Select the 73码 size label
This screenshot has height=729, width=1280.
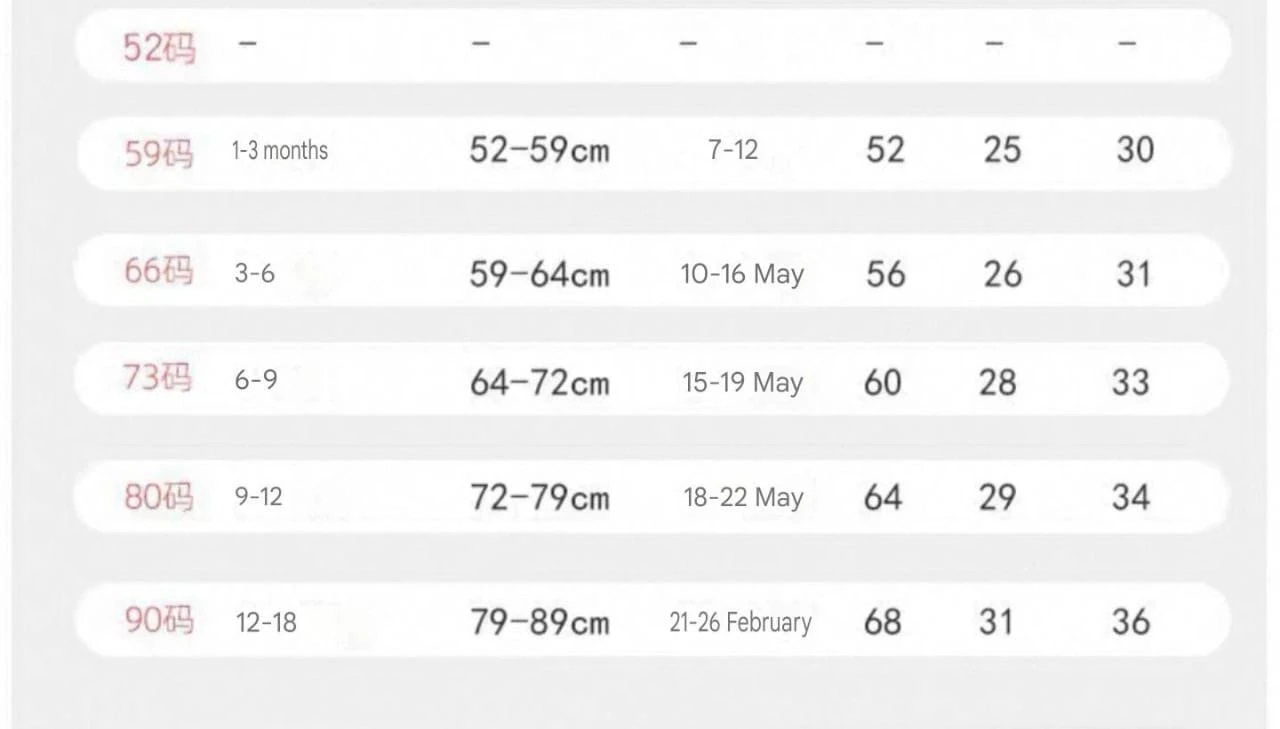[158, 379]
